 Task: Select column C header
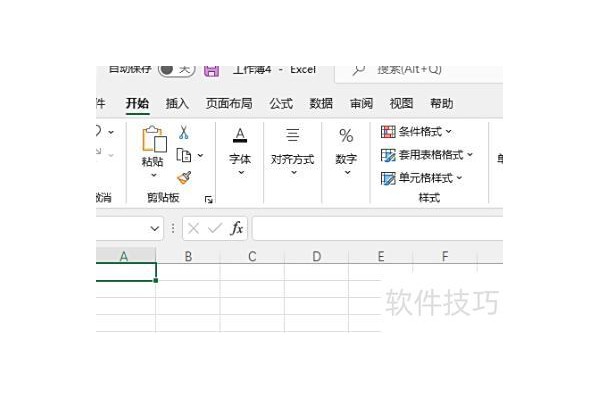click(252, 256)
